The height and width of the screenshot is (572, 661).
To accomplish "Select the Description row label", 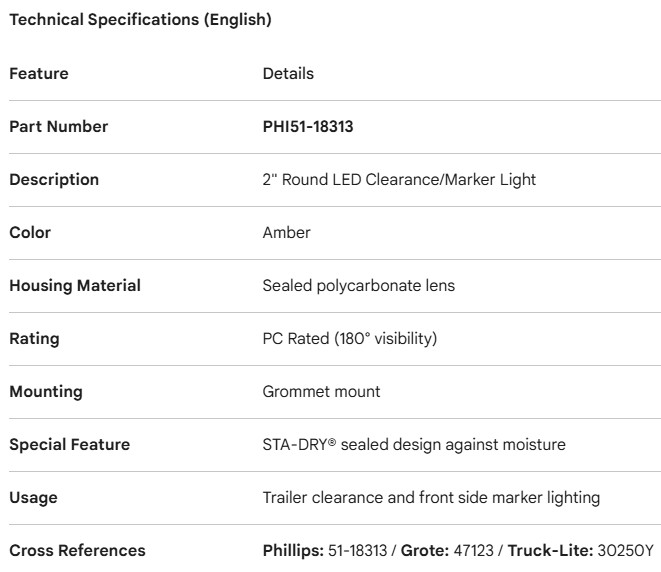I will pos(54,180).
